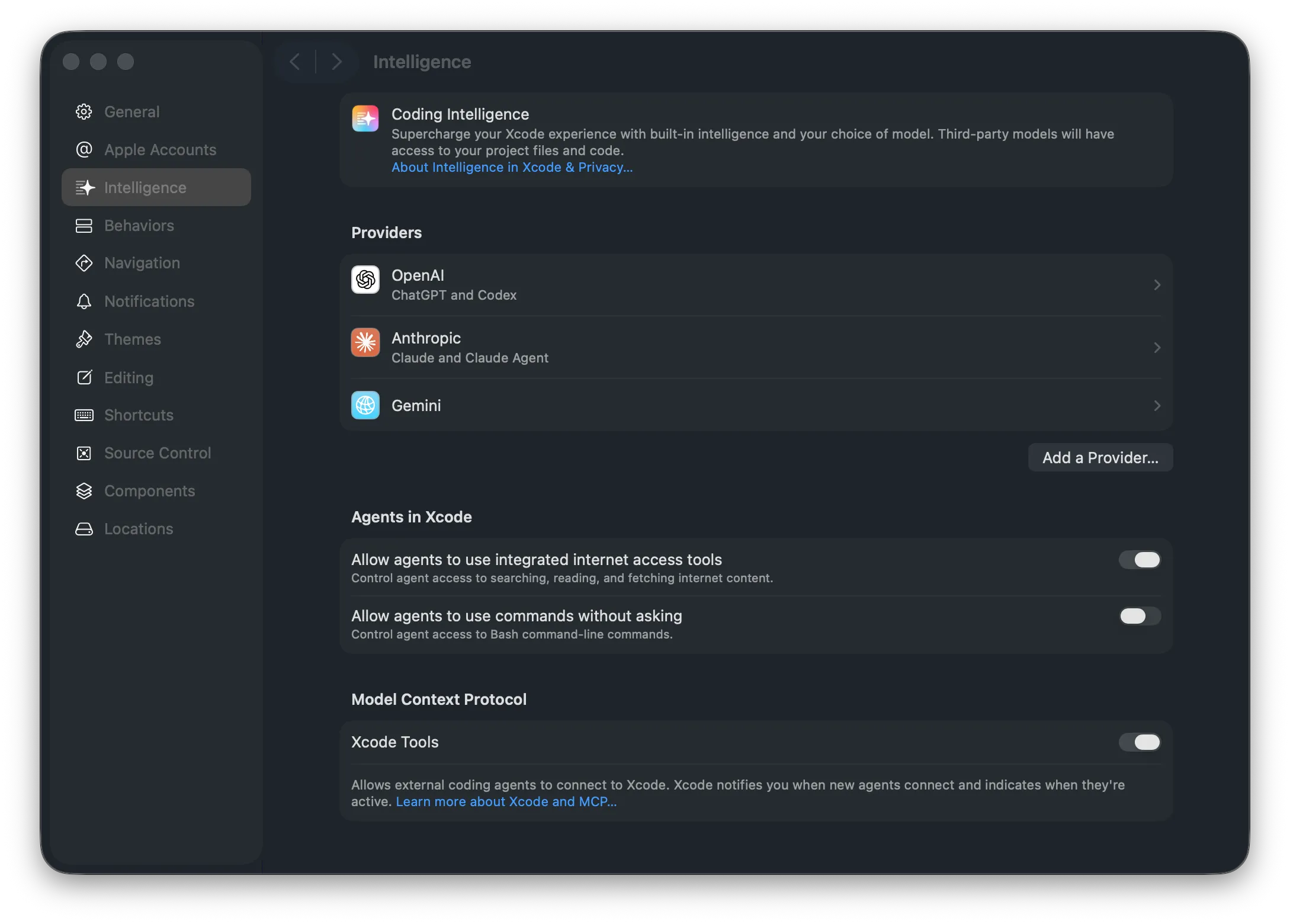Select the Intelligence sparkle sidebar icon
1290x924 pixels.
click(x=85, y=187)
